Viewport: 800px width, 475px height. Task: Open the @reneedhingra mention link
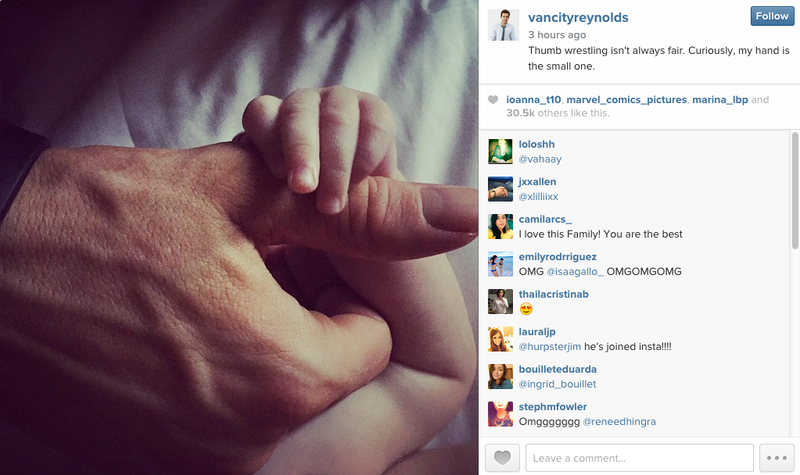tap(619, 421)
